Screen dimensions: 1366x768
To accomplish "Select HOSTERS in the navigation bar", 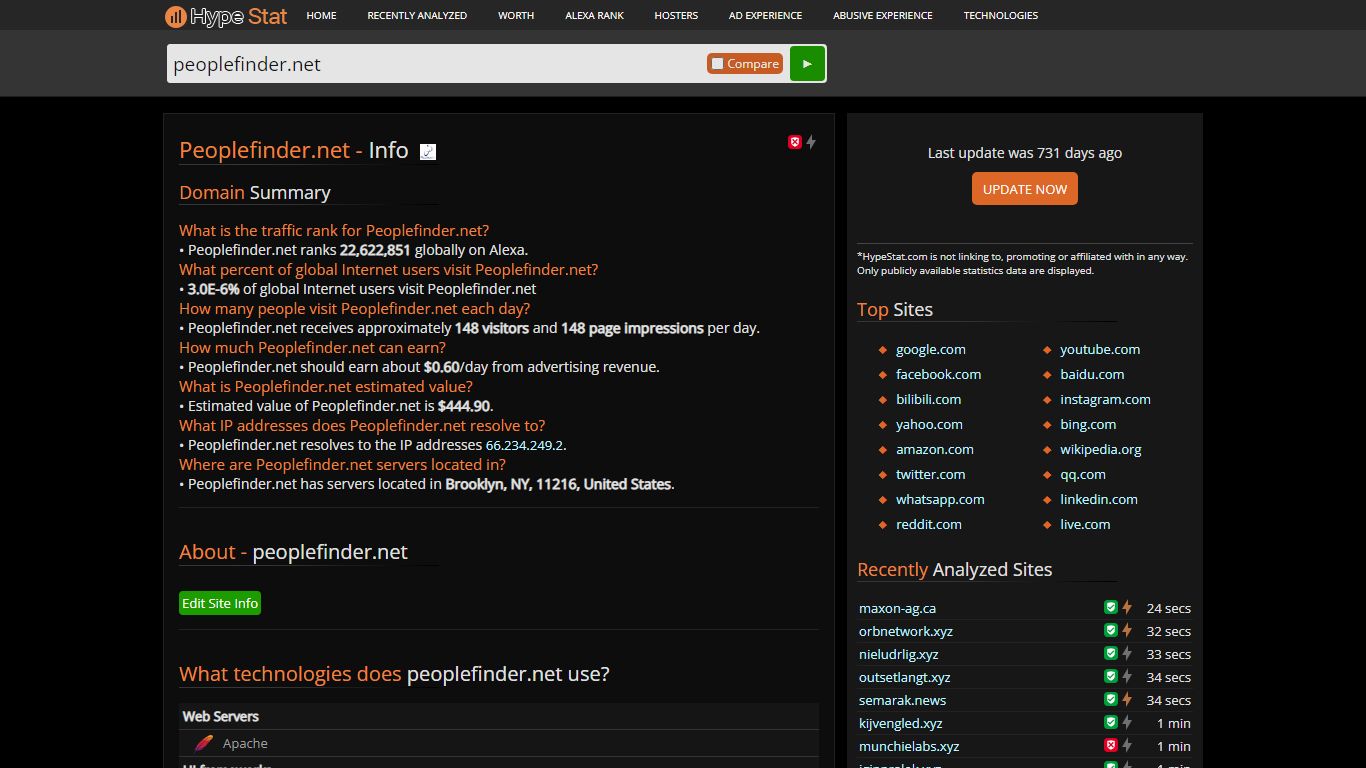I will pos(676,16).
